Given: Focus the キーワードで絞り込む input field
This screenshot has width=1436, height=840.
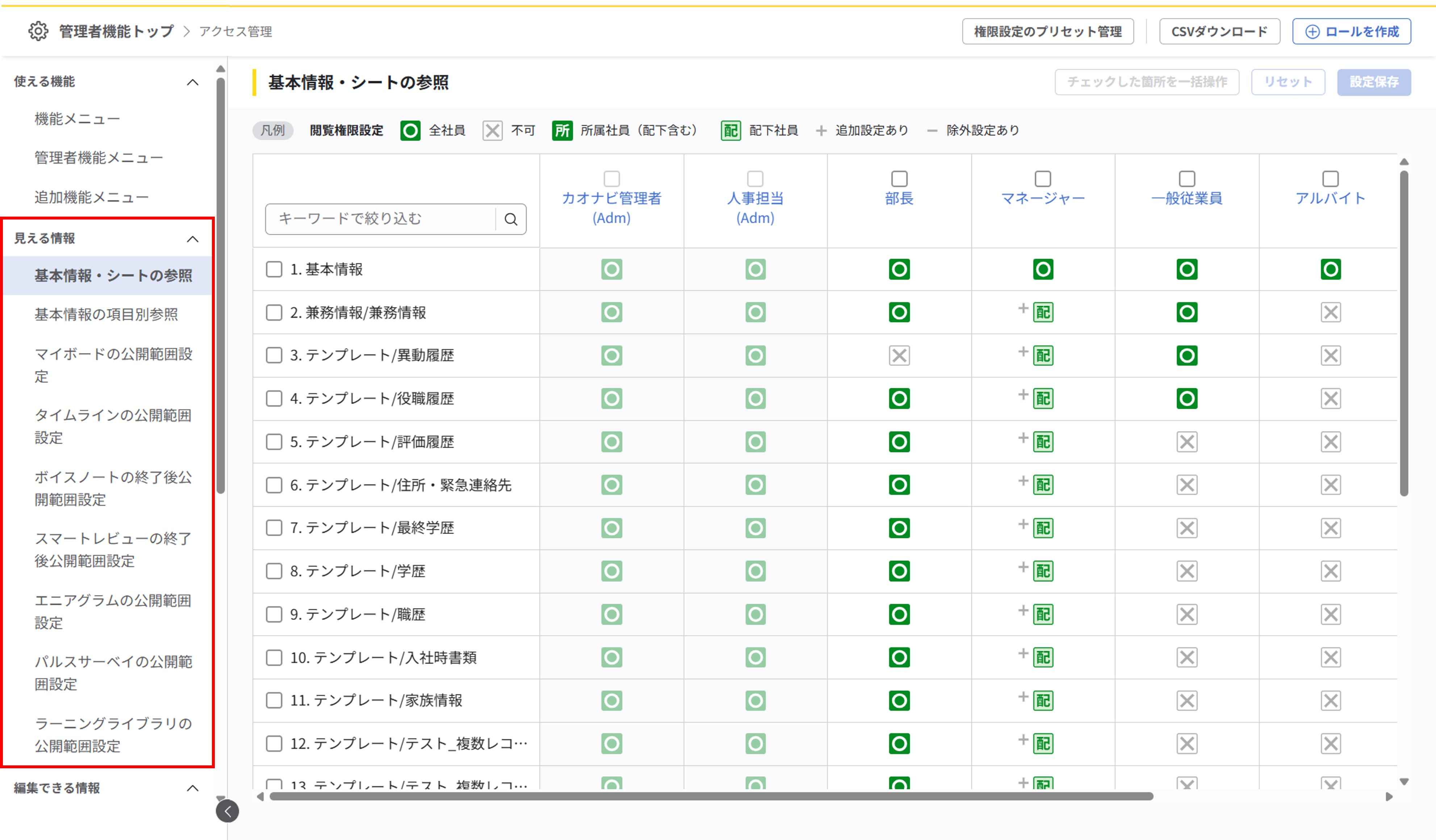Looking at the screenshot, I should (380, 219).
